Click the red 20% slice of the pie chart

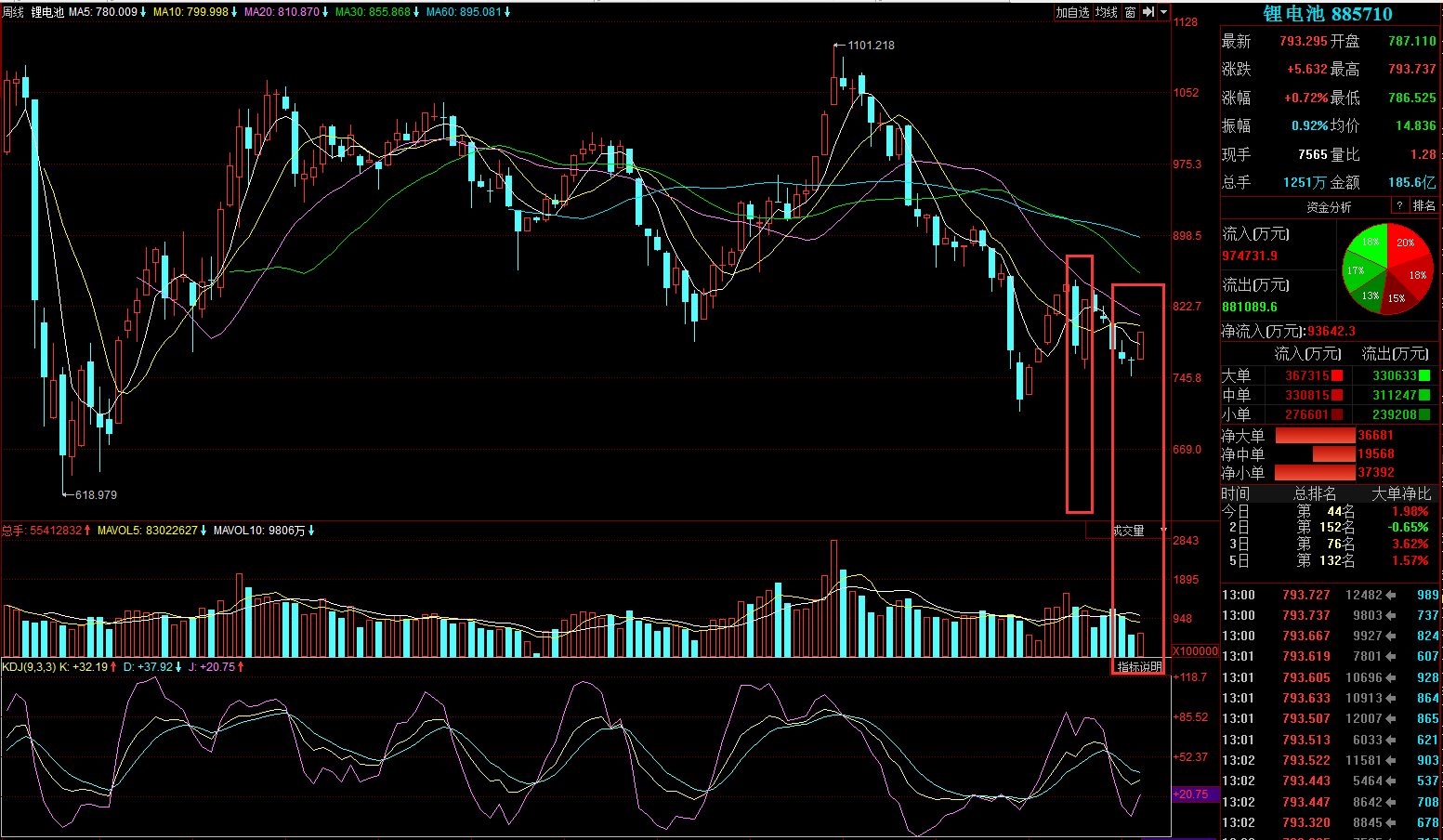(1406, 243)
